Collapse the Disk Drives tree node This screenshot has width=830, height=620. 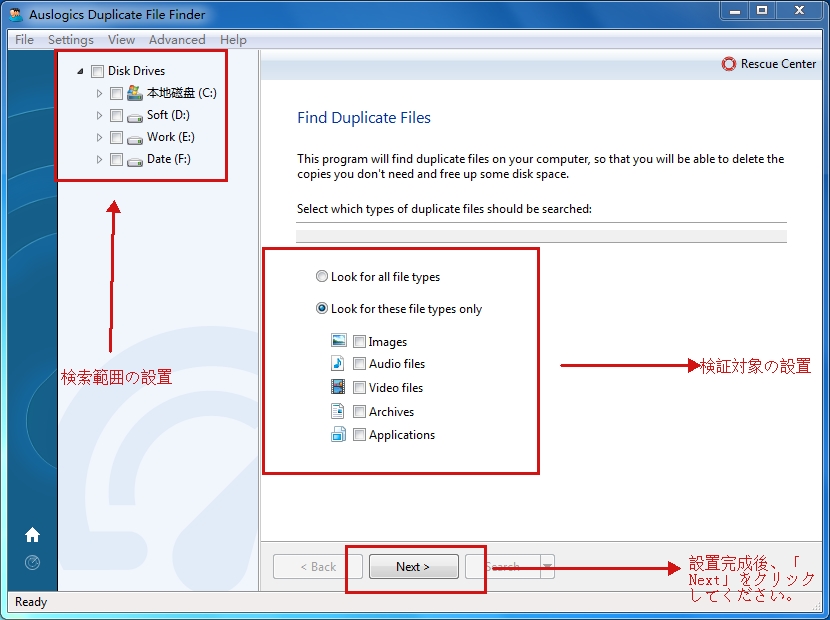click(x=80, y=71)
